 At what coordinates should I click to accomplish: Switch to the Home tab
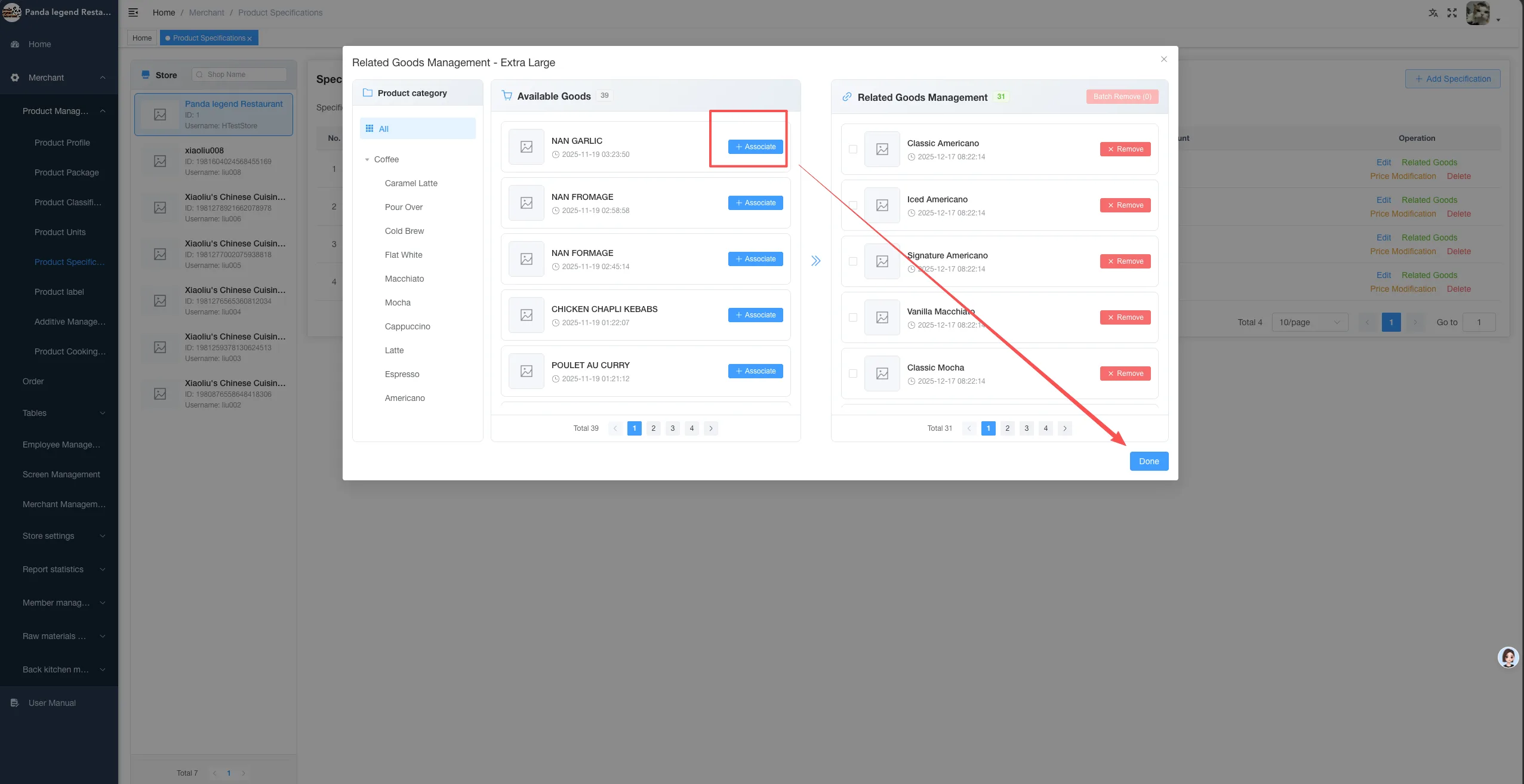tap(142, 38)
